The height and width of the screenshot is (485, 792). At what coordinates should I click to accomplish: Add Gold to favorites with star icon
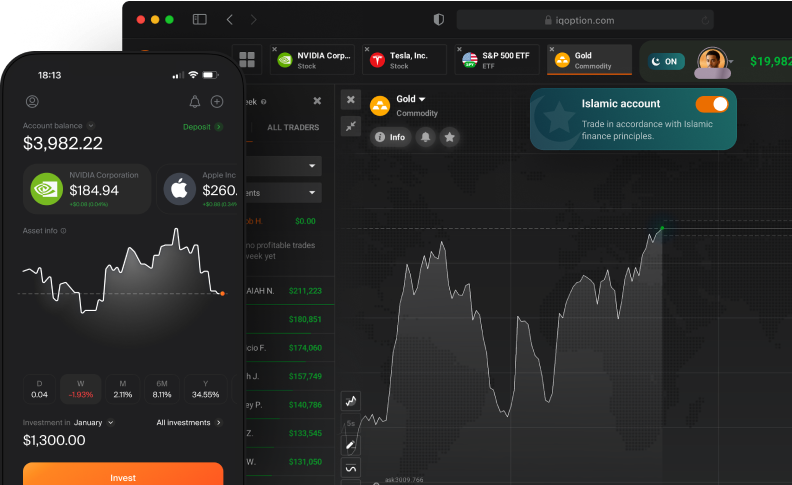[449, 137]
